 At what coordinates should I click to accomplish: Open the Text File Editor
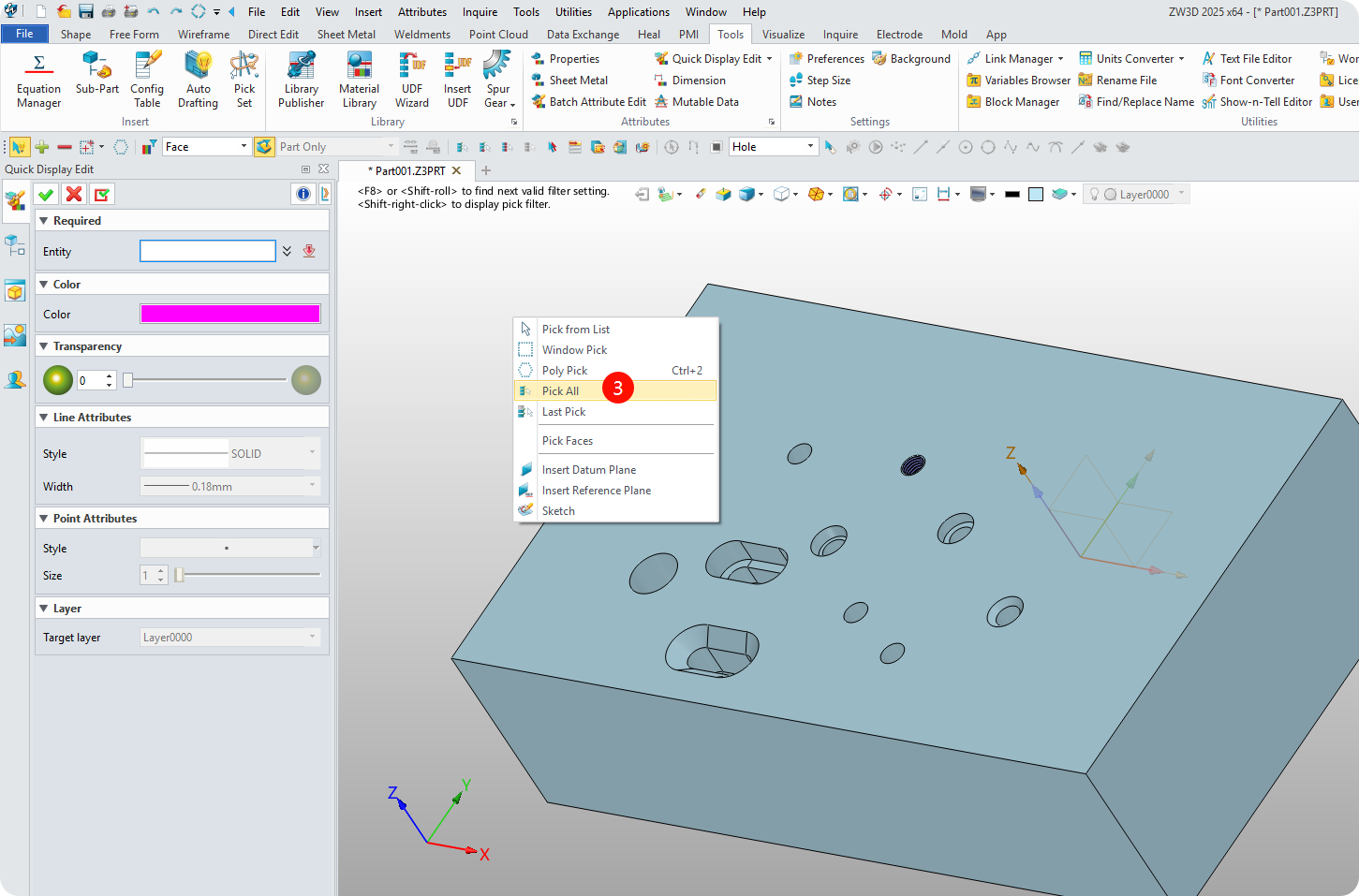[1247, 59]
